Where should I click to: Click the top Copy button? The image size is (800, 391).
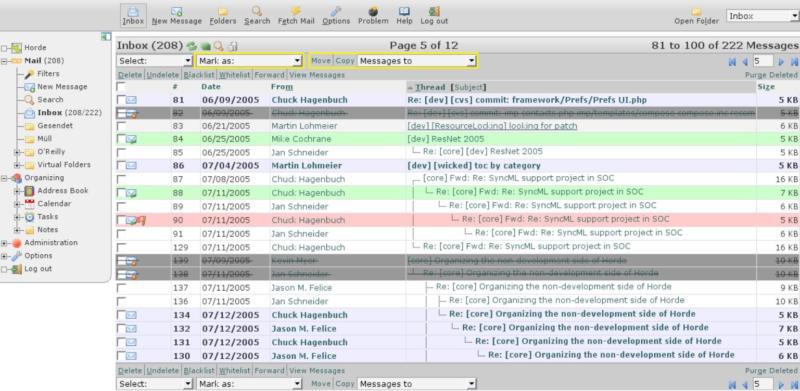[x=345, y=61]
